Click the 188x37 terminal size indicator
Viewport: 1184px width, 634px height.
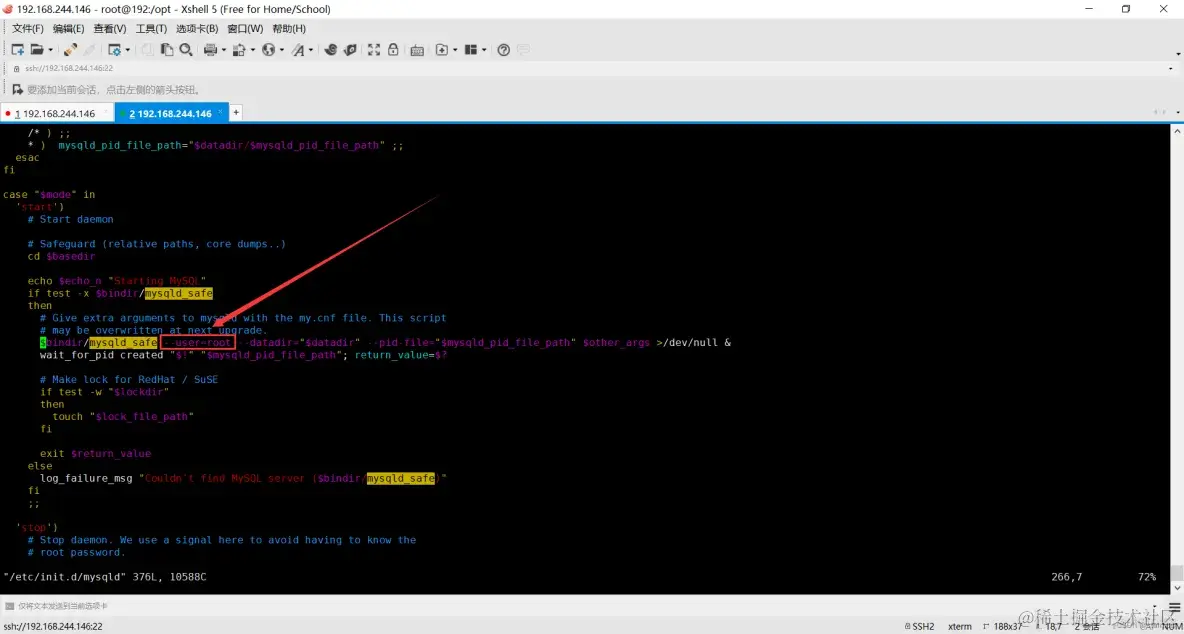point(1002,626)
